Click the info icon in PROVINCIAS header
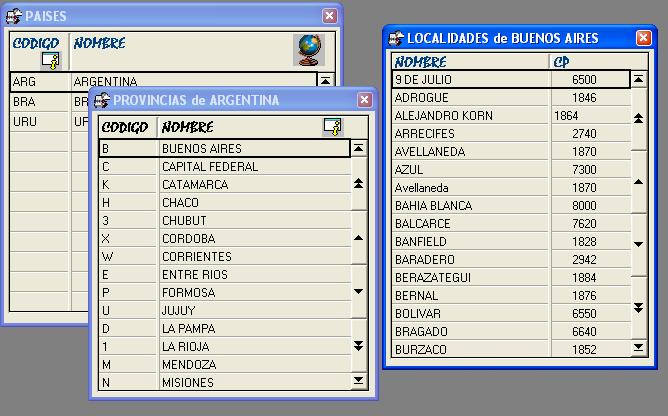The image size is (668, 416). [x=333, y=127]
